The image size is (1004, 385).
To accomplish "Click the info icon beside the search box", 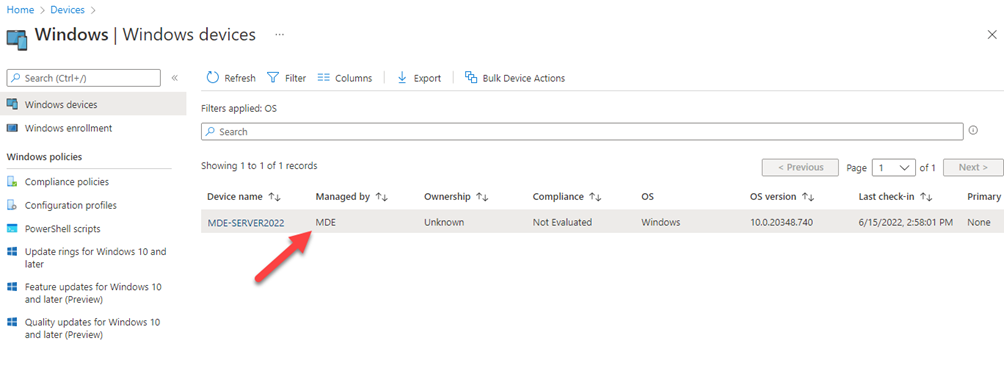I will click(x=973, y=131).
